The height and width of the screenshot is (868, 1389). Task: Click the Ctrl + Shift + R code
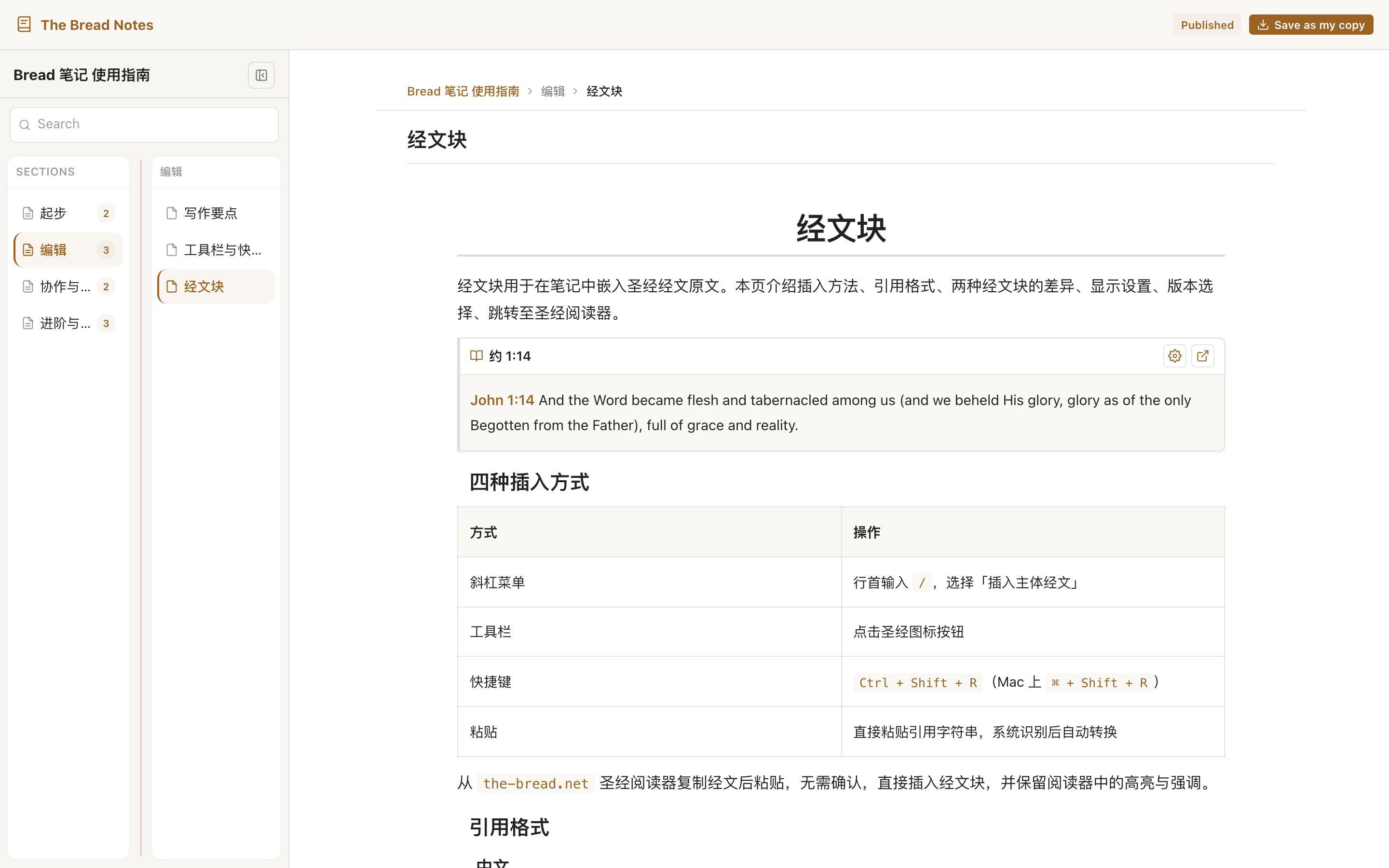(x=918, y=682)
